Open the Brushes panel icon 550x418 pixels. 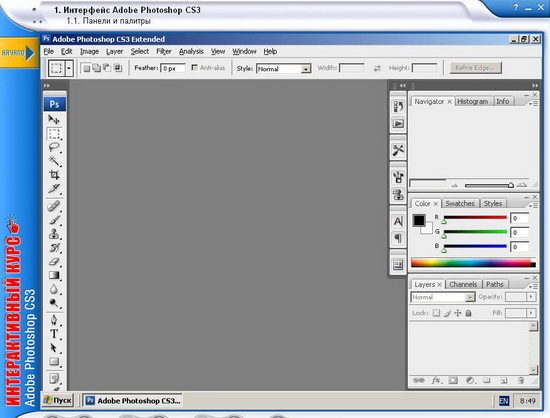398,177
